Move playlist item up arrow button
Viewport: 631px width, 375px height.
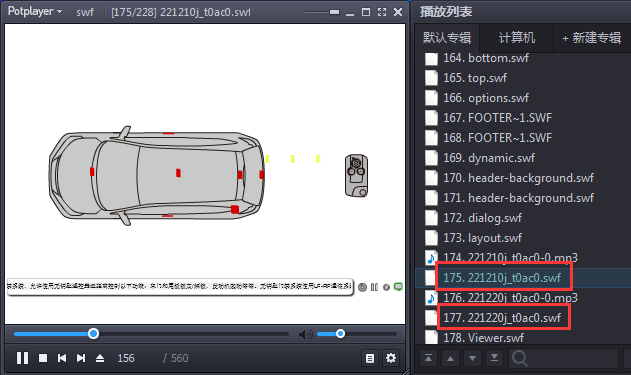pos(450,358)
